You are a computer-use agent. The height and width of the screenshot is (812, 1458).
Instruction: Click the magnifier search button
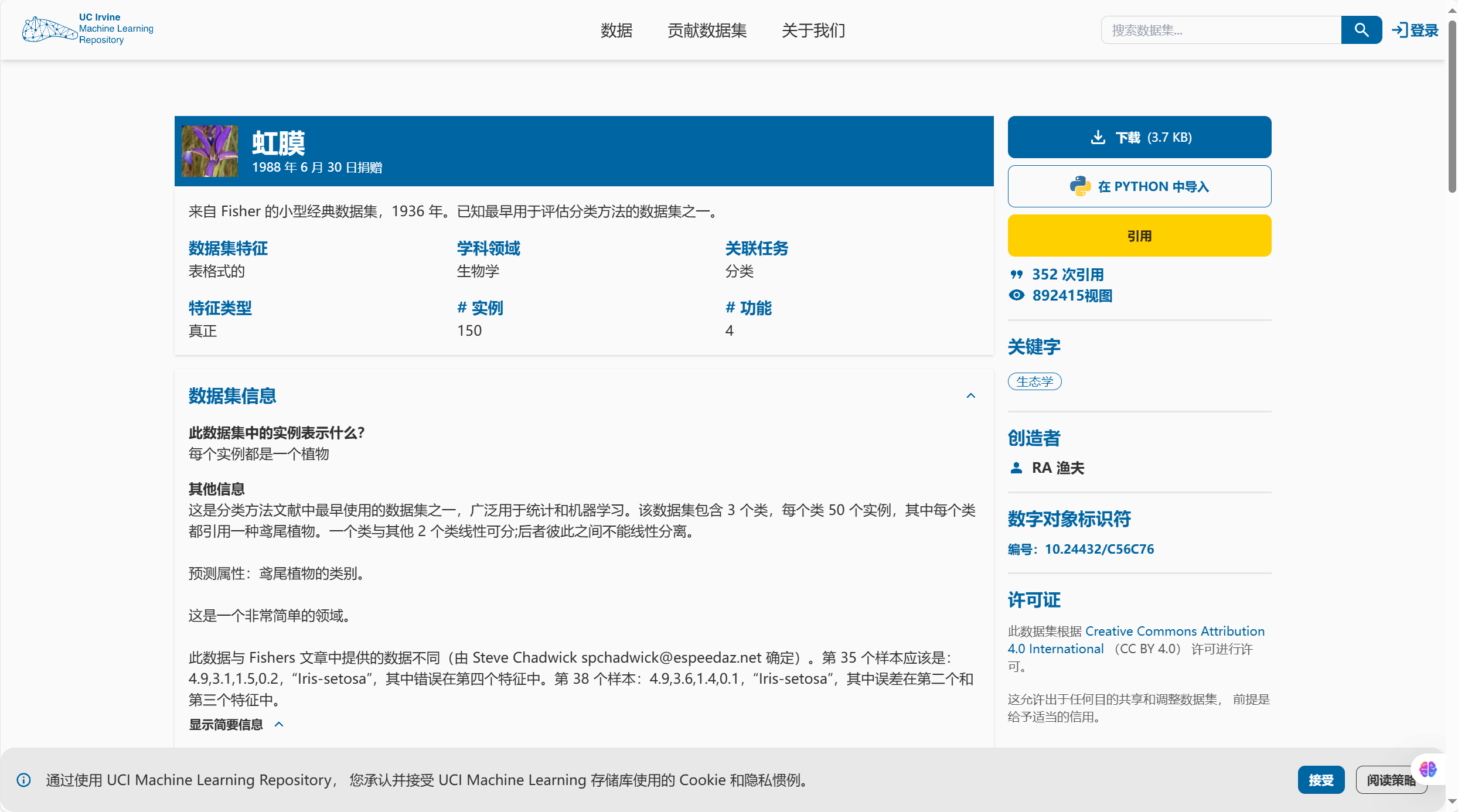pyautogui.click(x=1361, y=30)
